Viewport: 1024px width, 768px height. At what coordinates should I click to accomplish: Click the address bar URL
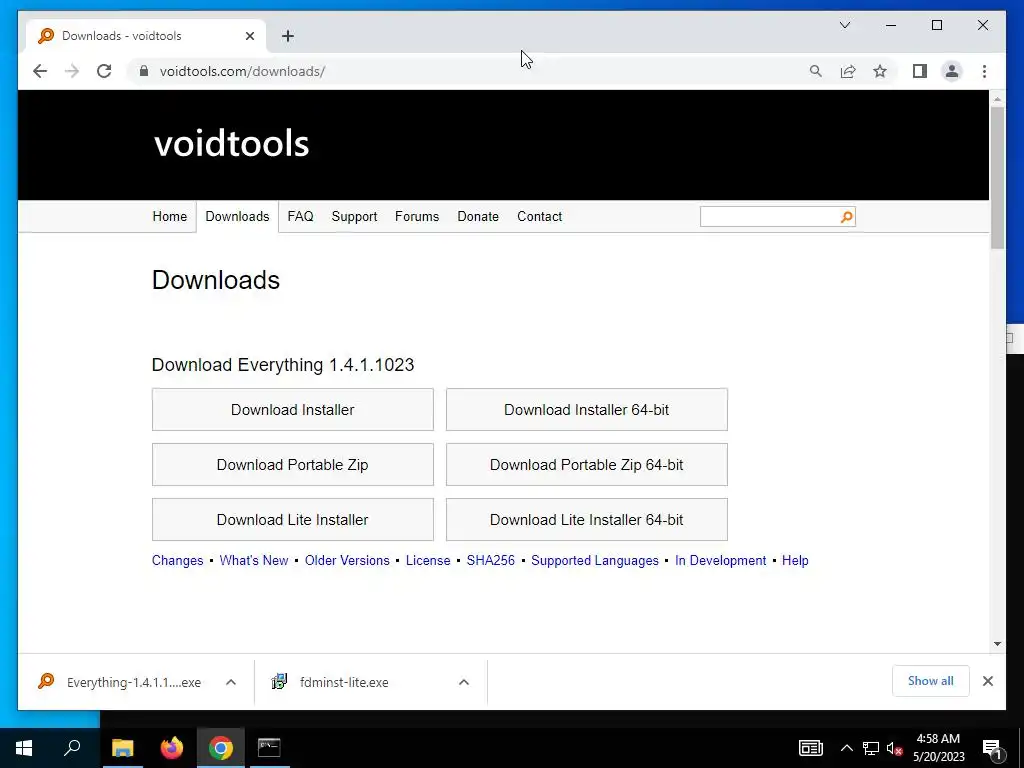242,71
